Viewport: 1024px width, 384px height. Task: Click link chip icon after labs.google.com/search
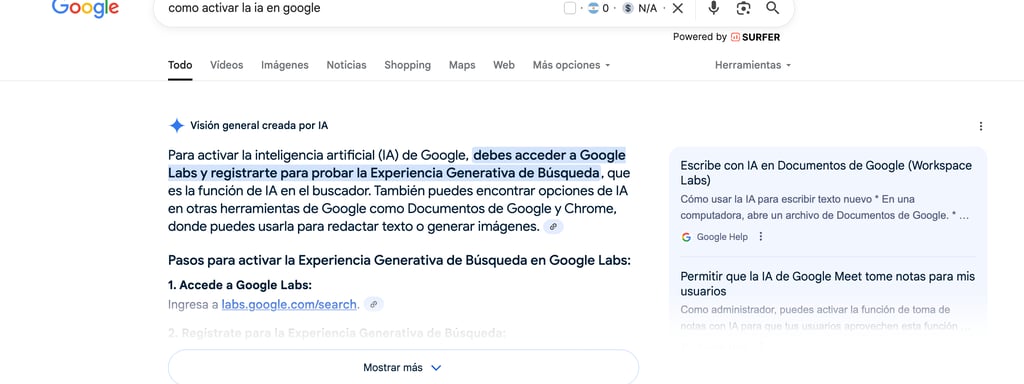point(374,304)
